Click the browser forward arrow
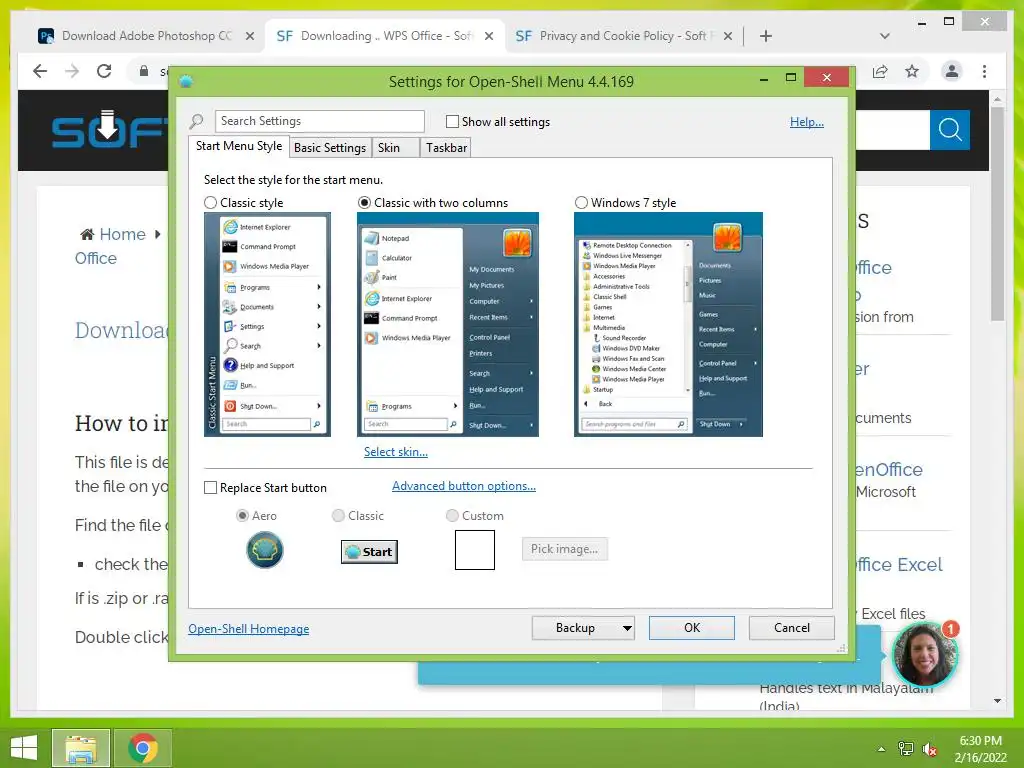Viewport: 1024px width, 768px height. [x=72, y=71]
